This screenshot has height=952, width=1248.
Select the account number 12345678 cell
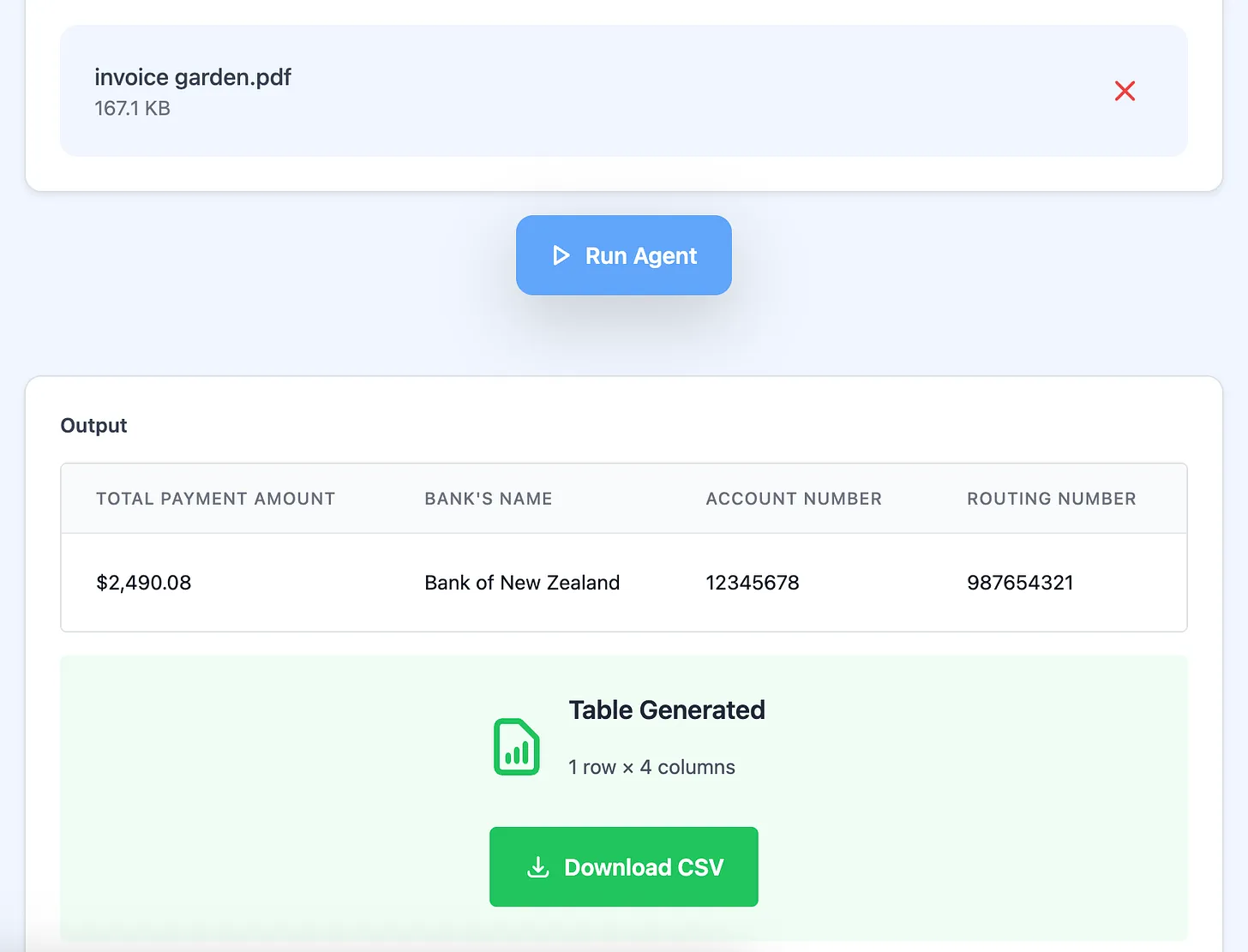tap(752, 583)
